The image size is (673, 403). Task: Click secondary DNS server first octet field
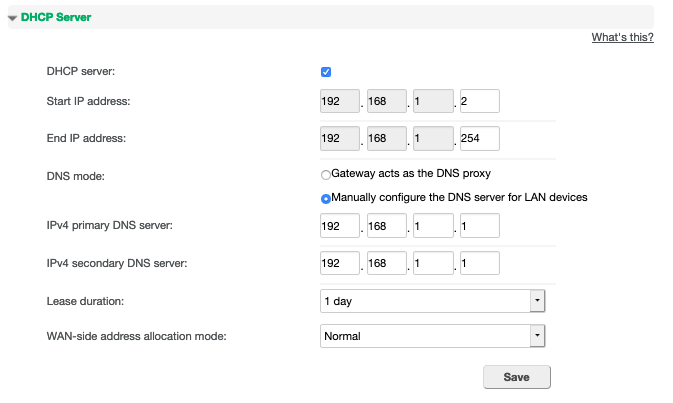pos(340,263)
